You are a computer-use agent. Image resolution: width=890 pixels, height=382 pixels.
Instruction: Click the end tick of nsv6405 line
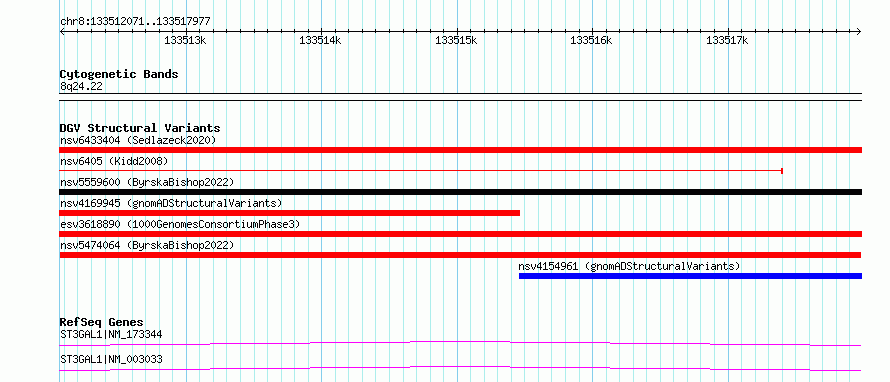(782, 171)
